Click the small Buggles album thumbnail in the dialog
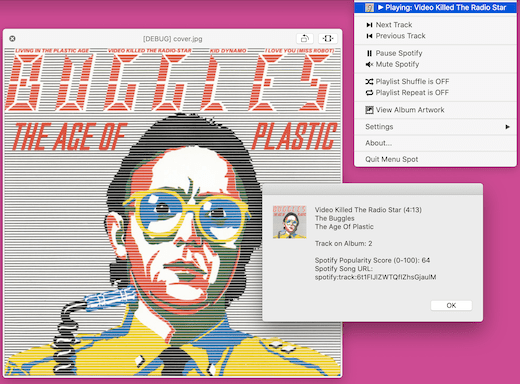Viewport: 520px width, 384px height. [x=289, y=222]
